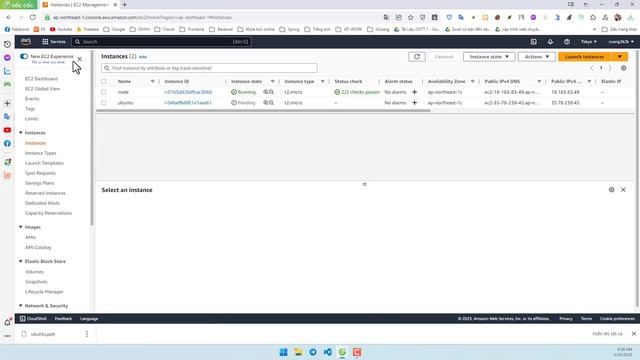Screen dimensions: 640x360
Task: Open table preferences gear icon
Action: [624, 68]
